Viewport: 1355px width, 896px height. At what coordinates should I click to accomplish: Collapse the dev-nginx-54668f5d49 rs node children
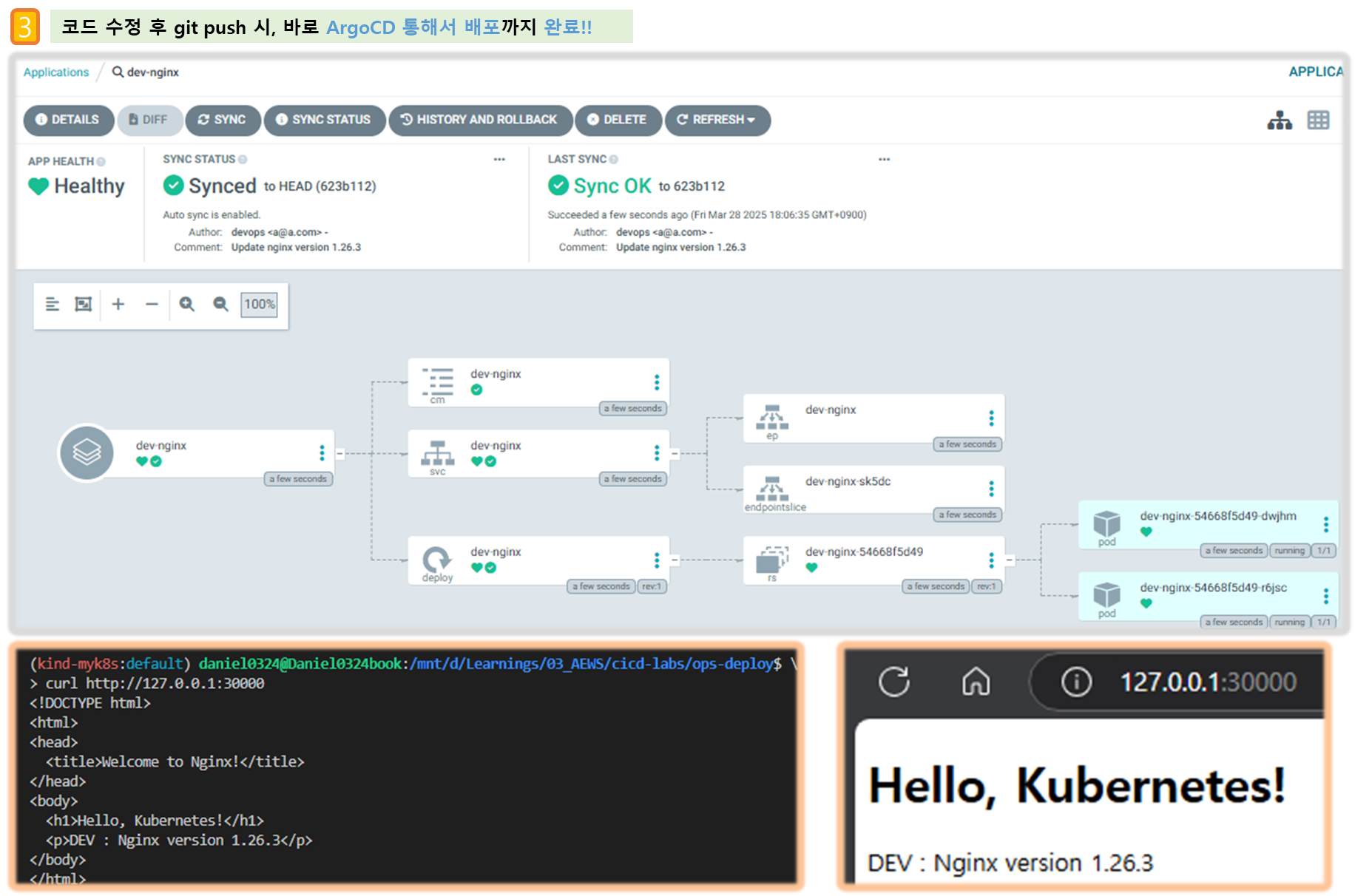[1010, 560]
